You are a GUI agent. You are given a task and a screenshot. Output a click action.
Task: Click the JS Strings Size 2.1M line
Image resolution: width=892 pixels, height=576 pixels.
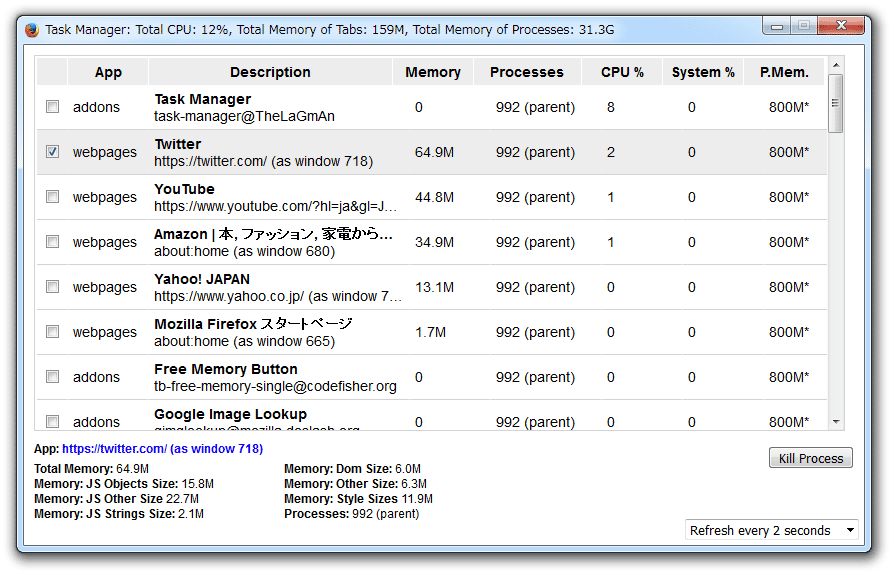coord(119,514)
